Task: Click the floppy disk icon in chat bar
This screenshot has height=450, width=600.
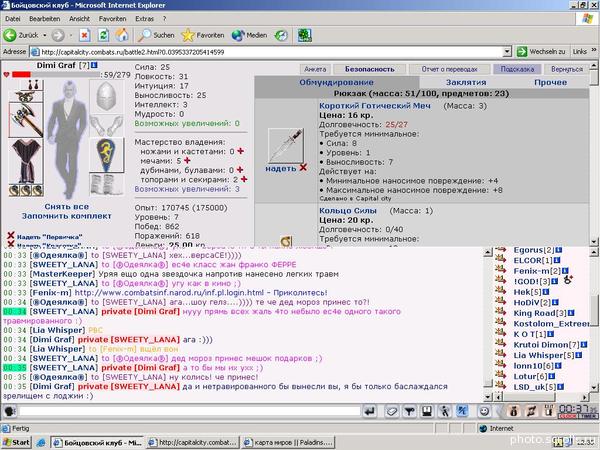Action: coord(427,412)
